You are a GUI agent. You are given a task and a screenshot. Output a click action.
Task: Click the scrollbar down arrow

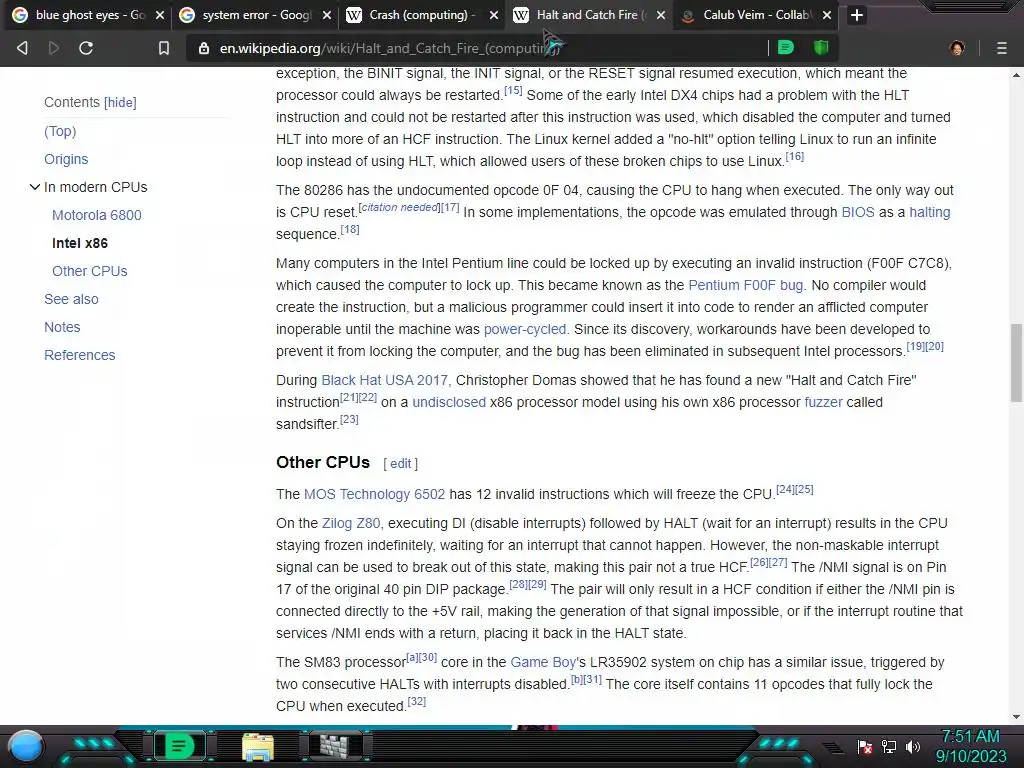point(1016,716)
